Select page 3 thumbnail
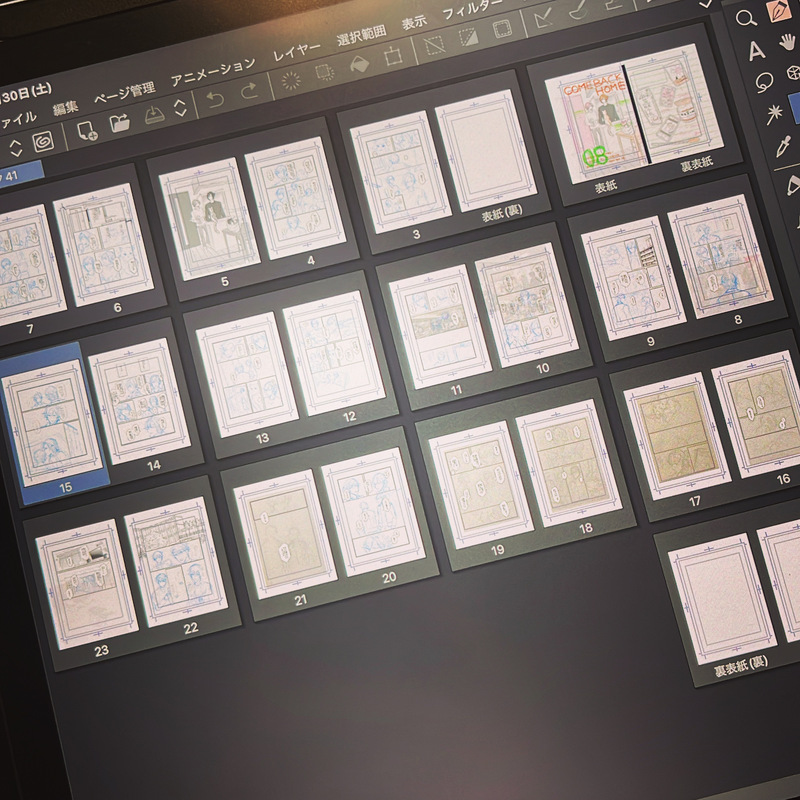 pyautogui.click(x=401, y=172)
